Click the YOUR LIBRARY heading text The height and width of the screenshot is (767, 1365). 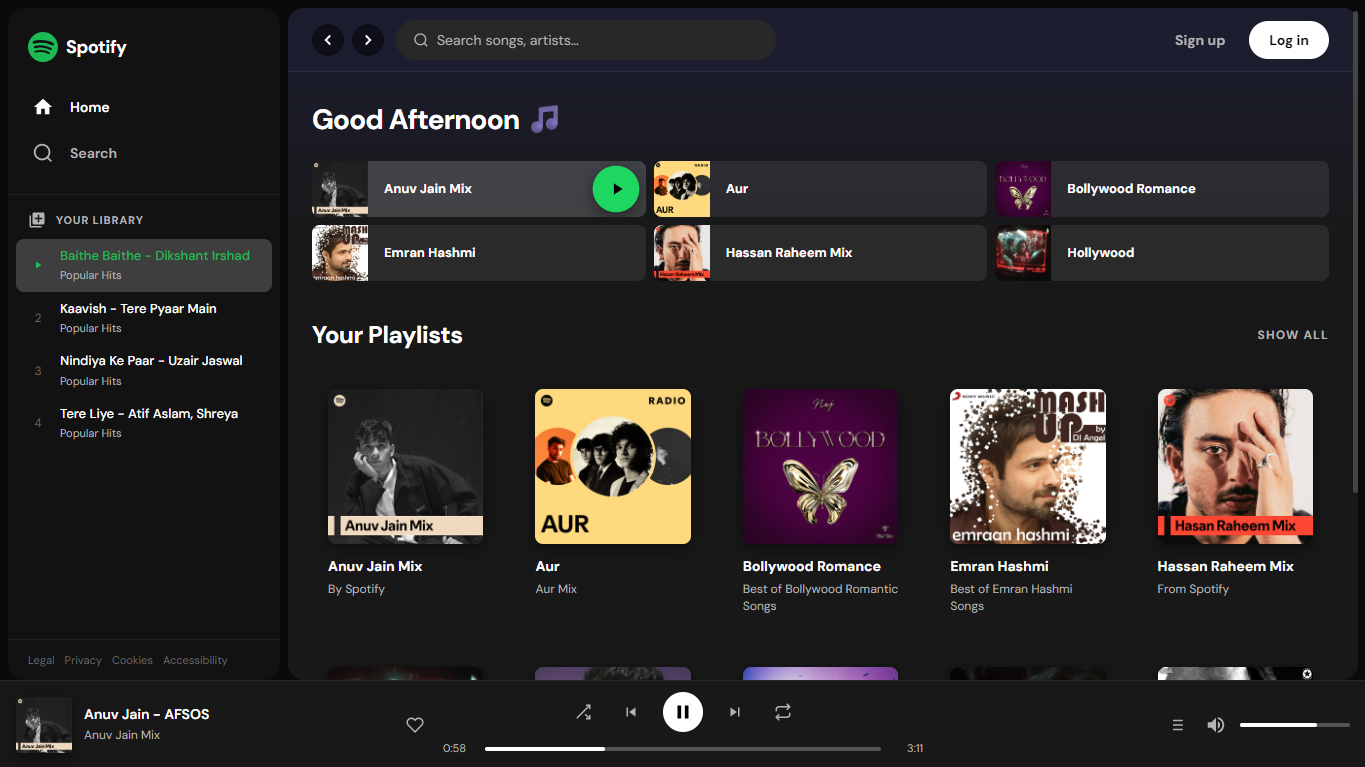[99, 220]
